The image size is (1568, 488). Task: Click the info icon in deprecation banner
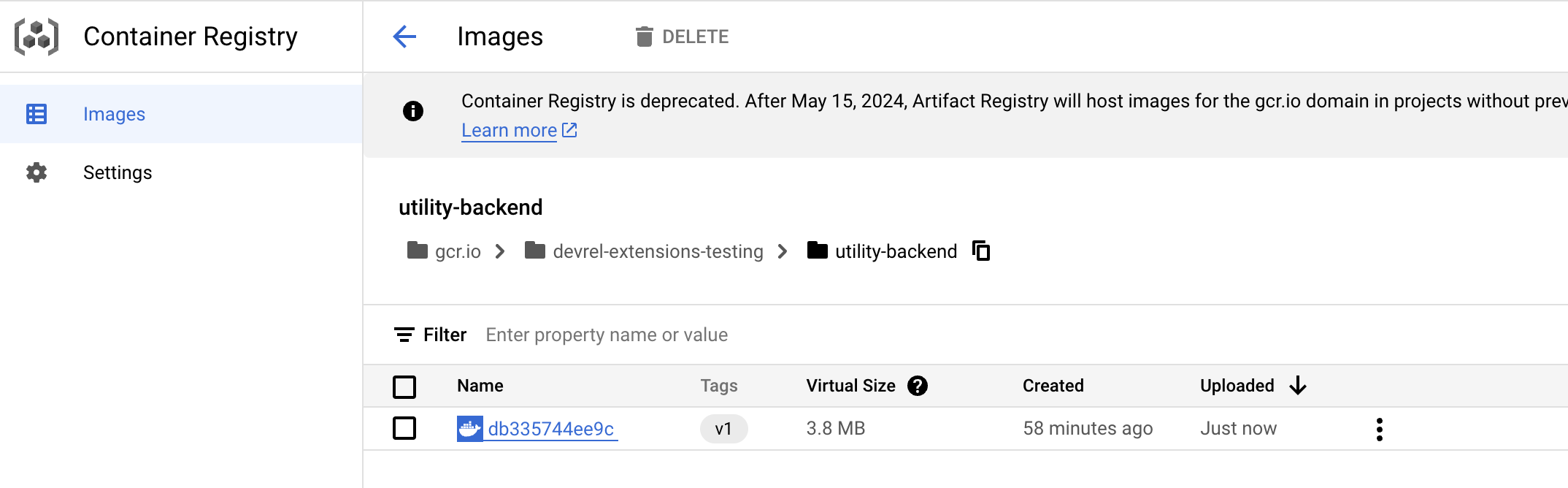click(x=413, y=111)
